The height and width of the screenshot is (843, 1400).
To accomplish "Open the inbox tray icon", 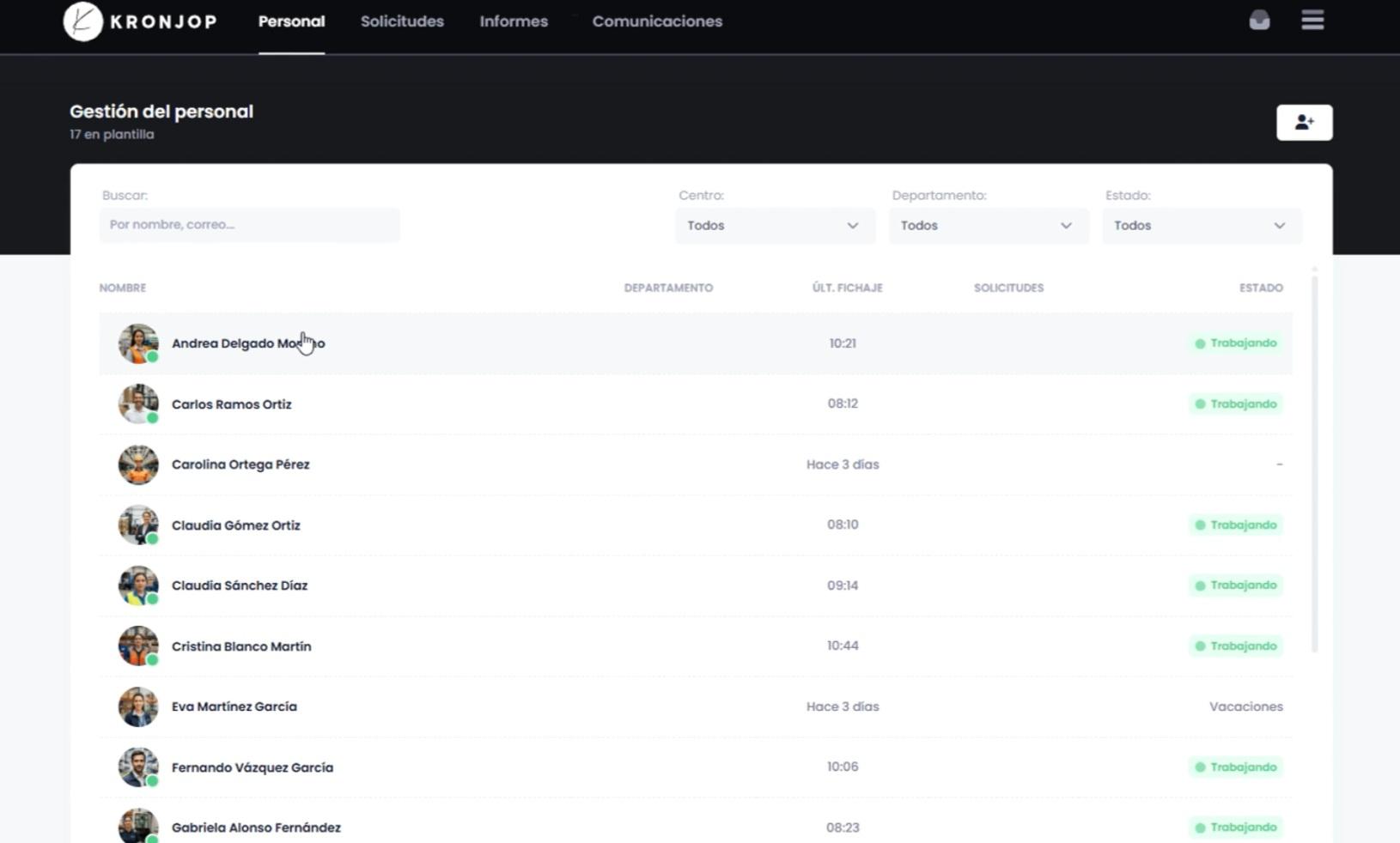I will [1259, 21].
